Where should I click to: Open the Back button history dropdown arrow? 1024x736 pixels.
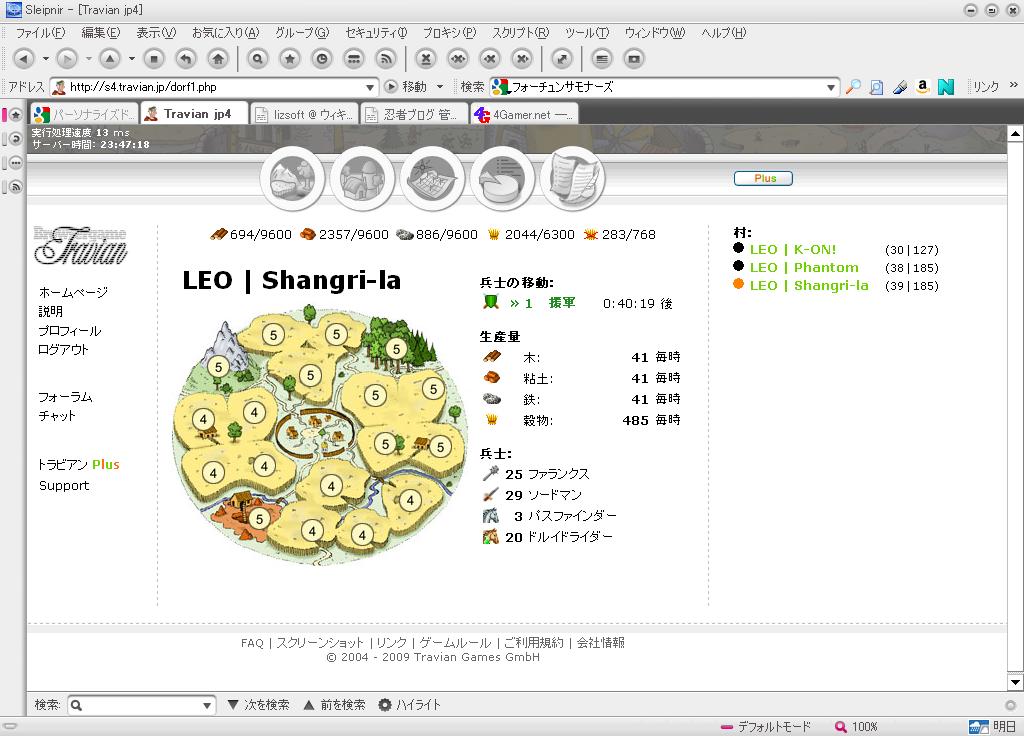tap(46, 59)
